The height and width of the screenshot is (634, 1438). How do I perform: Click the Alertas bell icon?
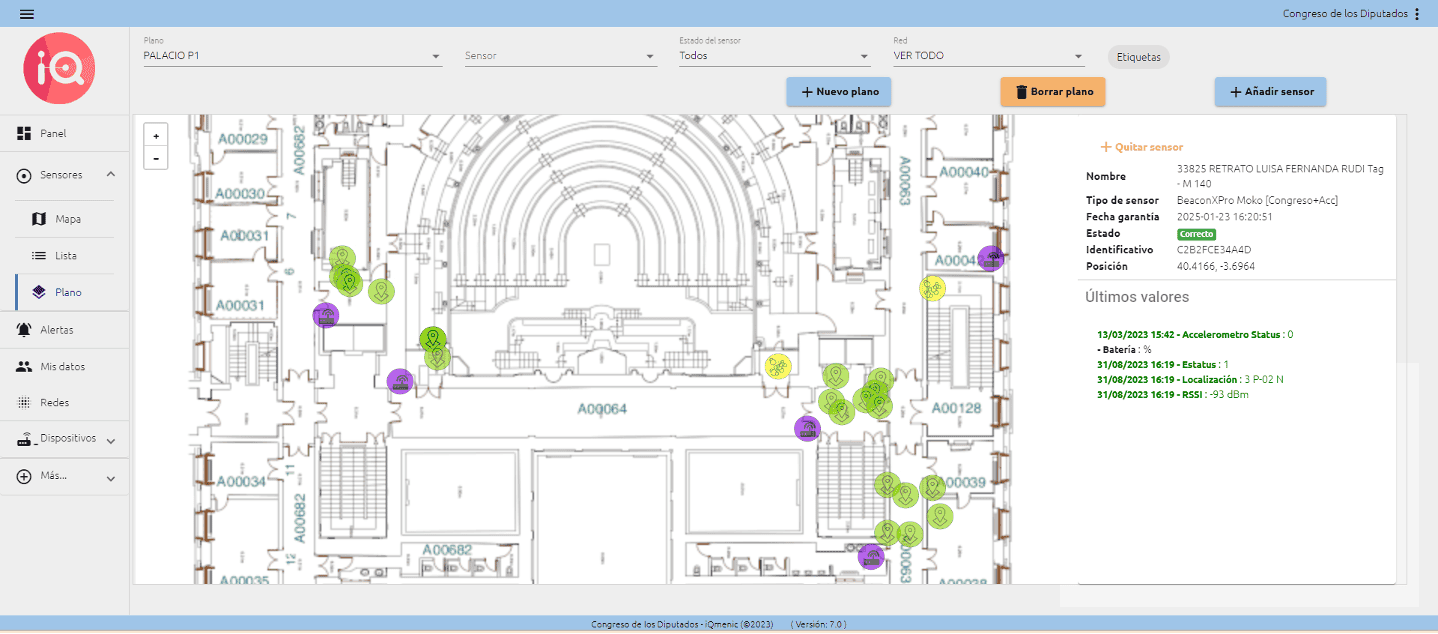(24, 330)
